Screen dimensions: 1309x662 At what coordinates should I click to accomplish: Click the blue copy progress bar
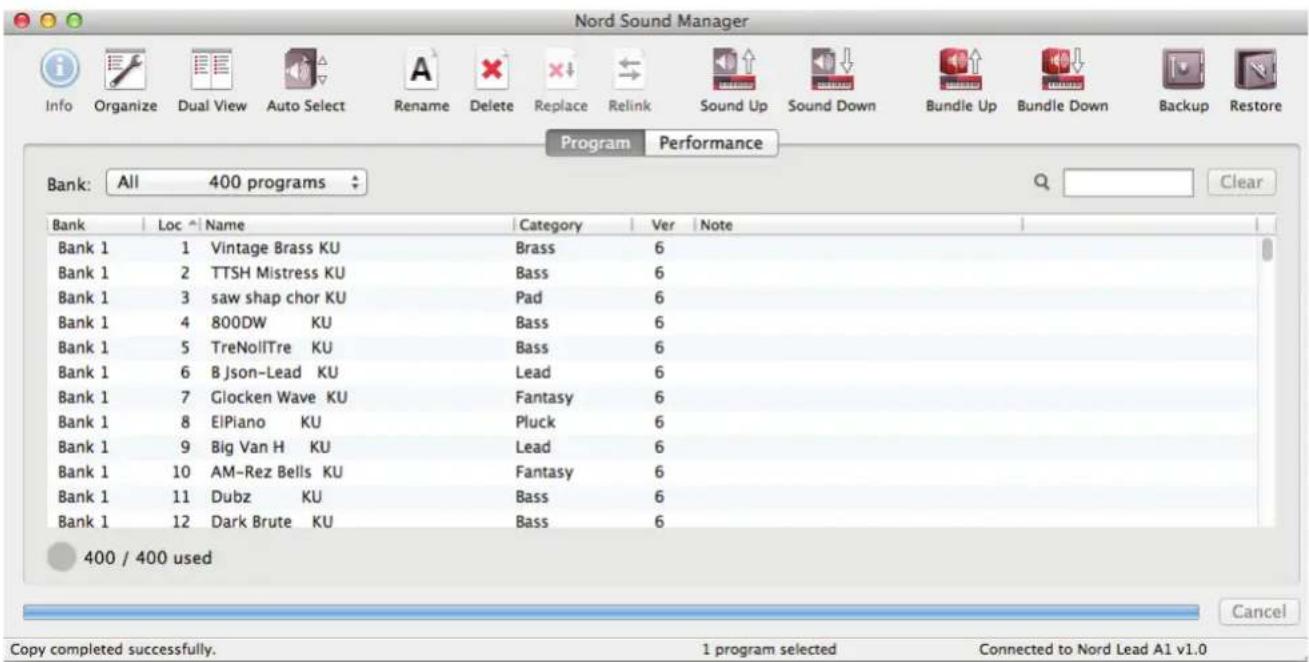[x=610, y=612]
